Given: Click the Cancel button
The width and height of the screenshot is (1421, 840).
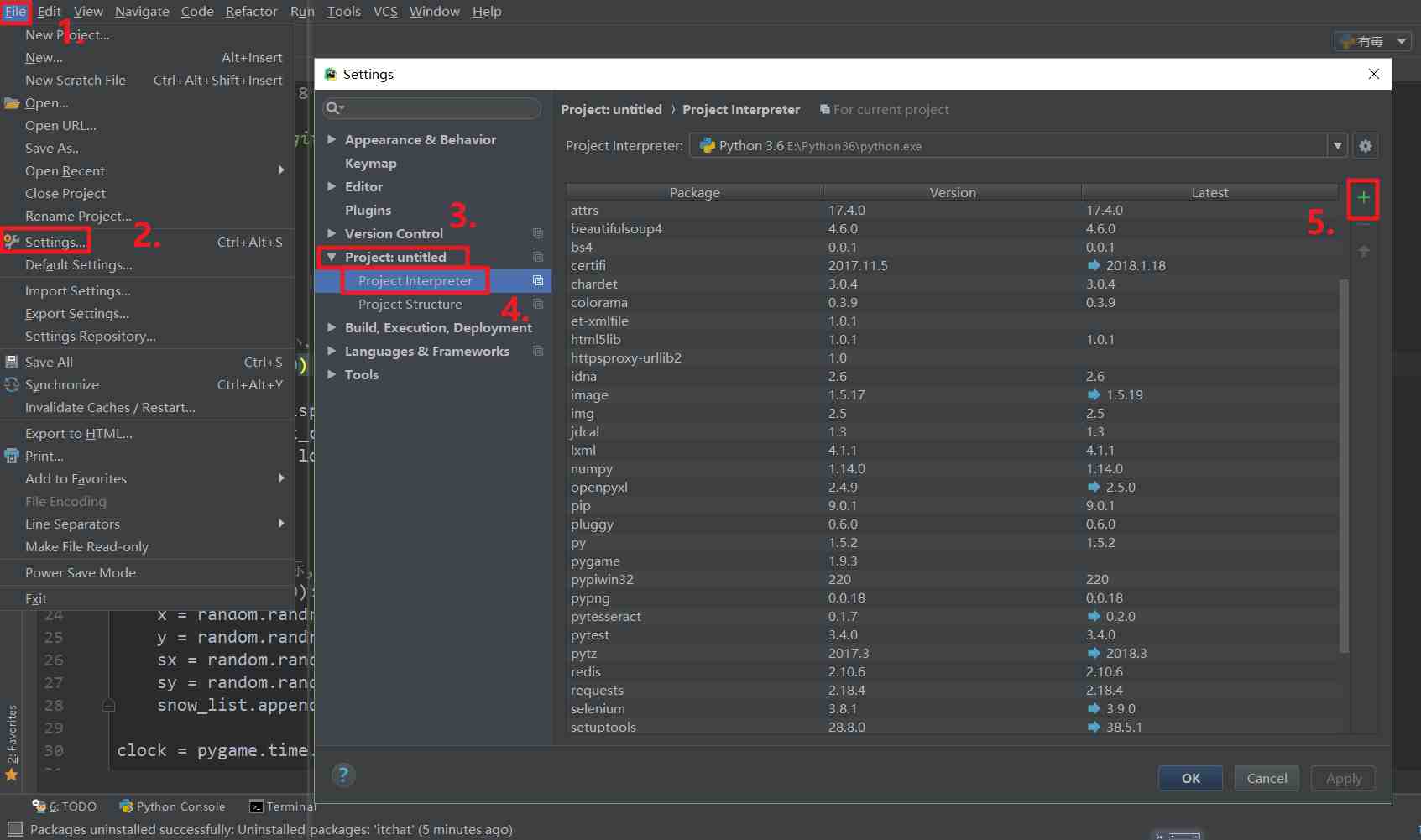Looking at the screenshot, I should pos(1267,778).
